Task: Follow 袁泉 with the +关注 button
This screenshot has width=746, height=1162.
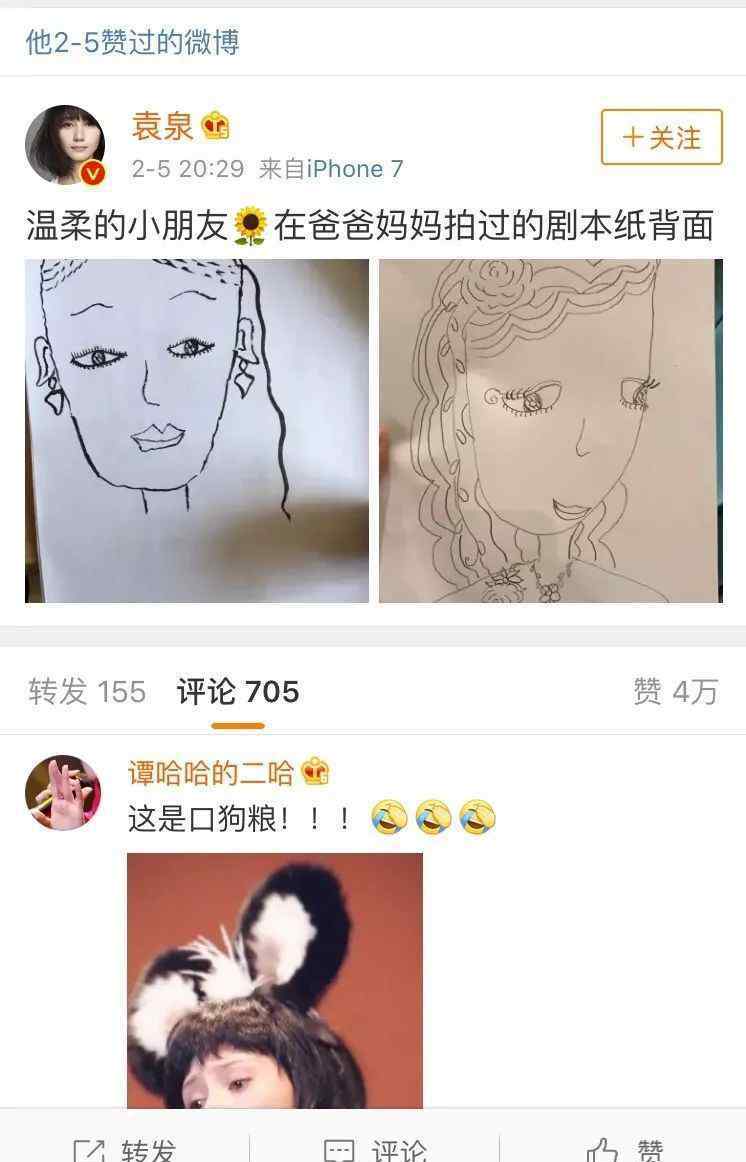Action: click(x=661, y=137)
